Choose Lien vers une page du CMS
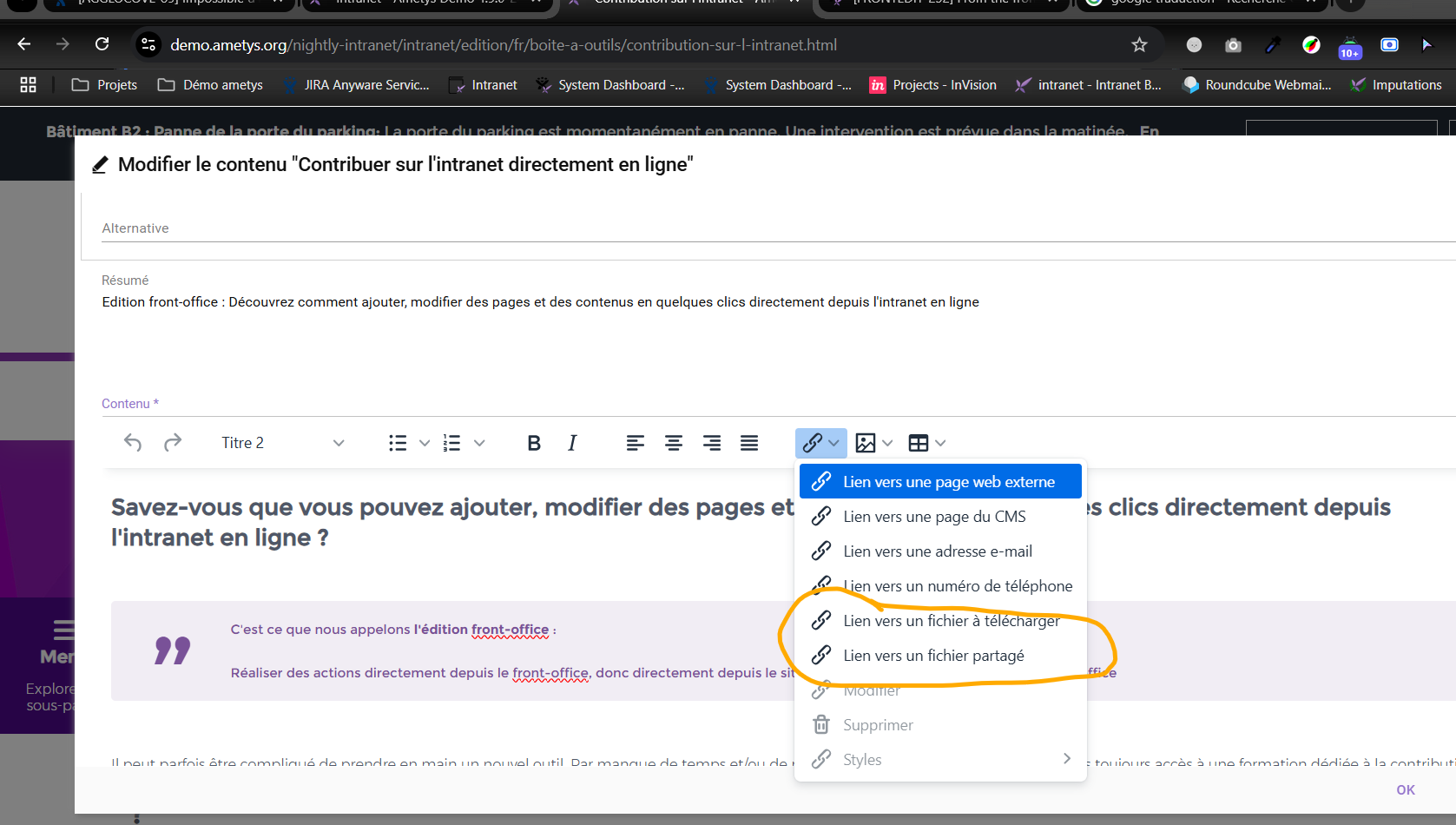Image resolution: width=1456 pixels, height=825 pixels. (x=934, y=517)
